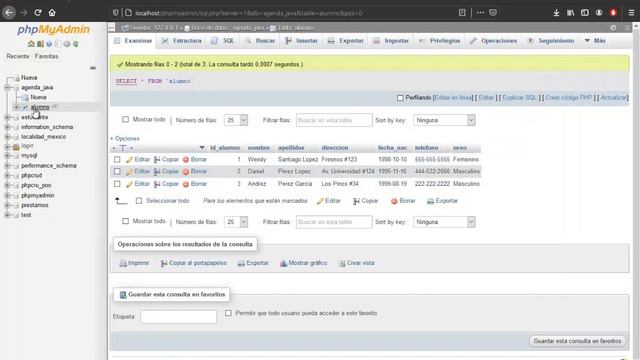Open phpMyAdmin home icon in sidebar
Viewport: 640px width, 360px height.
pos(31,44)
